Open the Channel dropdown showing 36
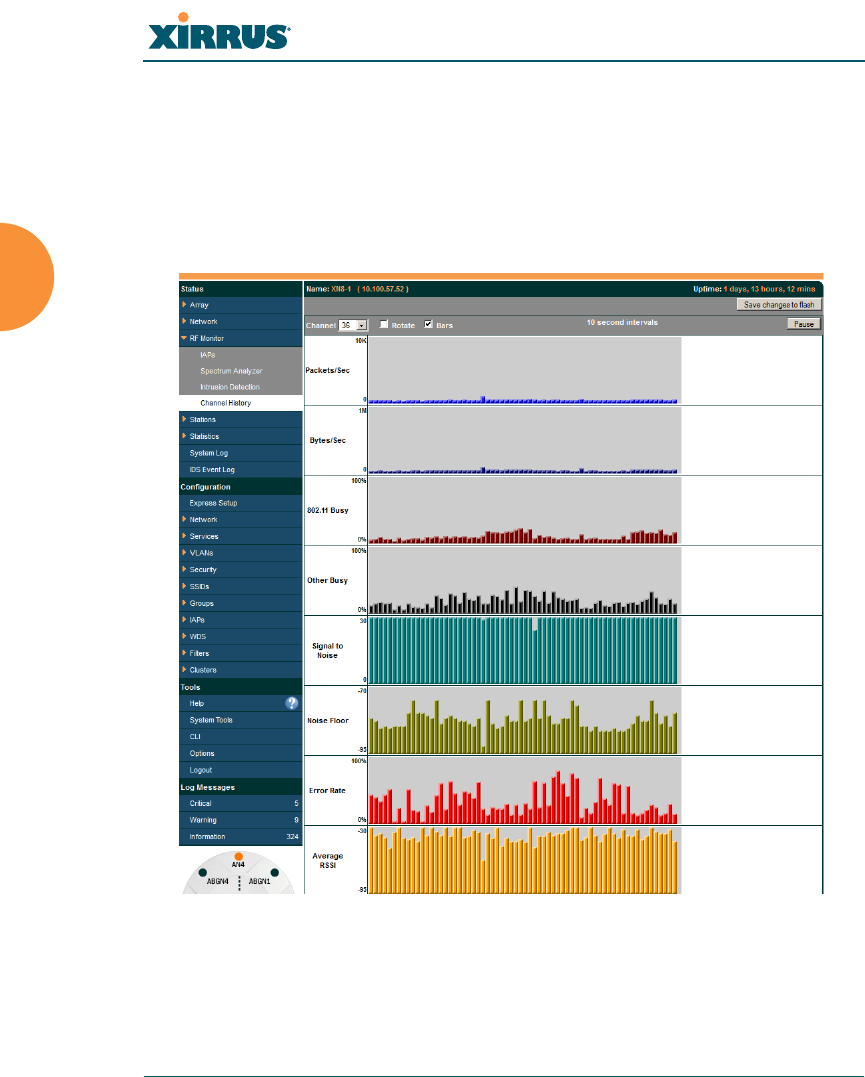 353,325
